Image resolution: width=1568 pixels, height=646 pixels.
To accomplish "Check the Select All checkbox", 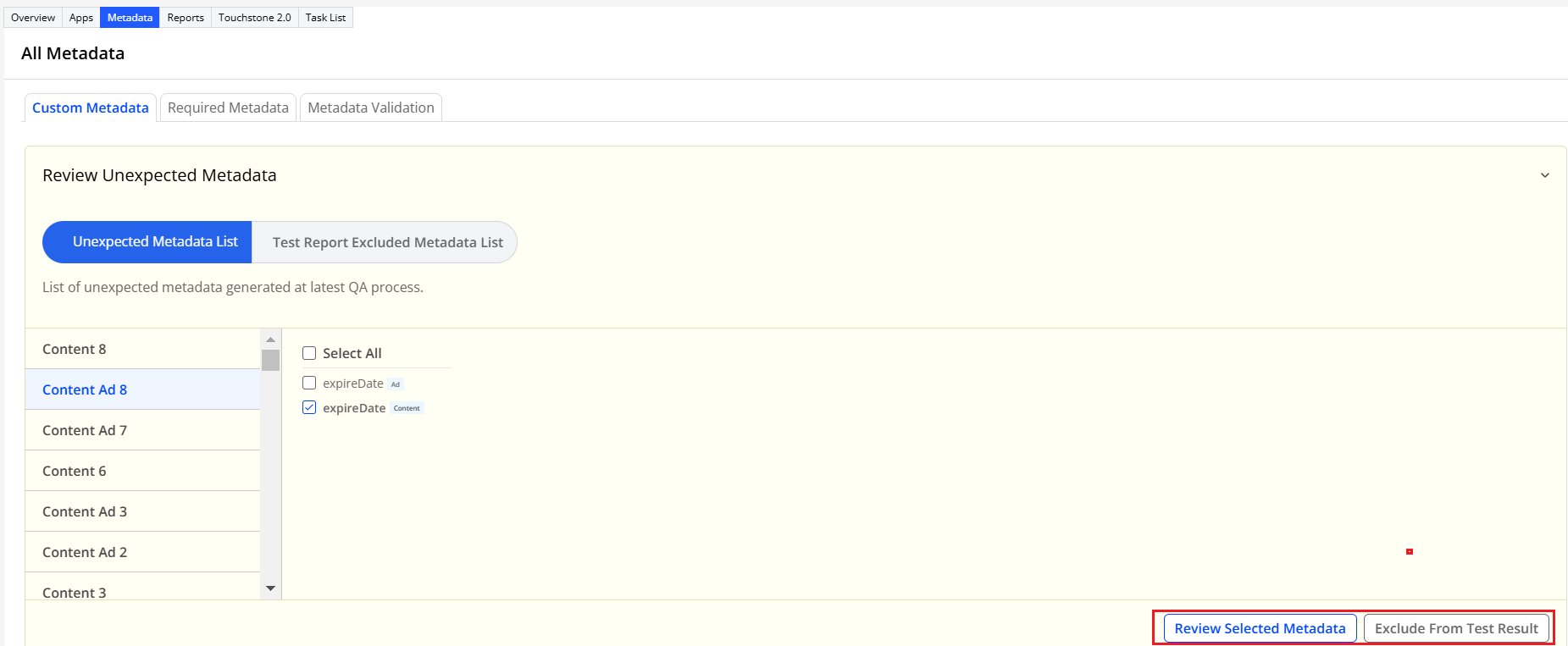I will [309, 353].
